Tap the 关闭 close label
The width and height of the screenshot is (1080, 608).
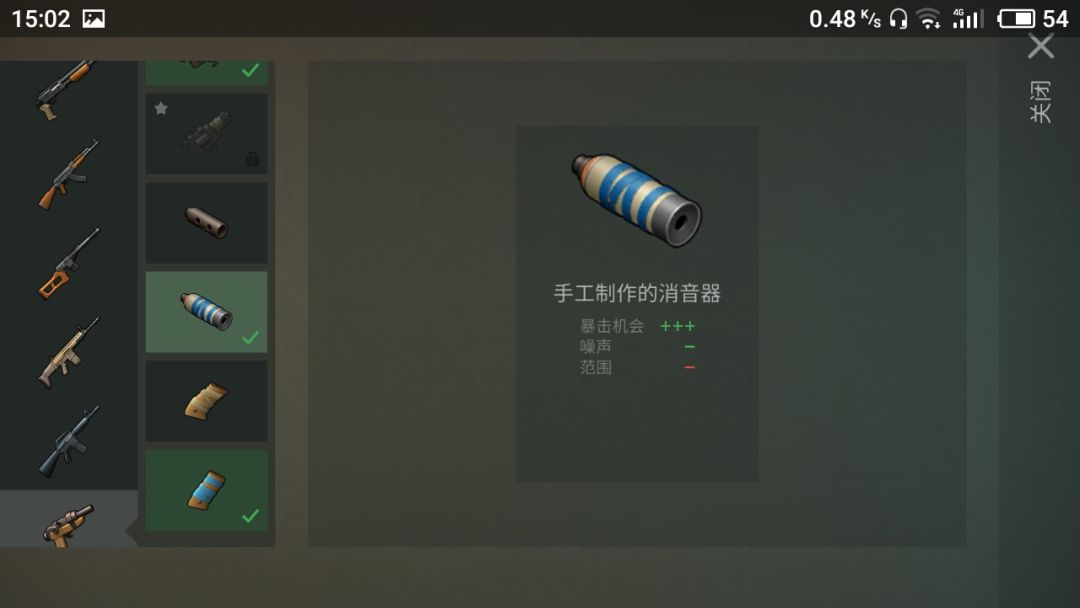coord(1041,102)
